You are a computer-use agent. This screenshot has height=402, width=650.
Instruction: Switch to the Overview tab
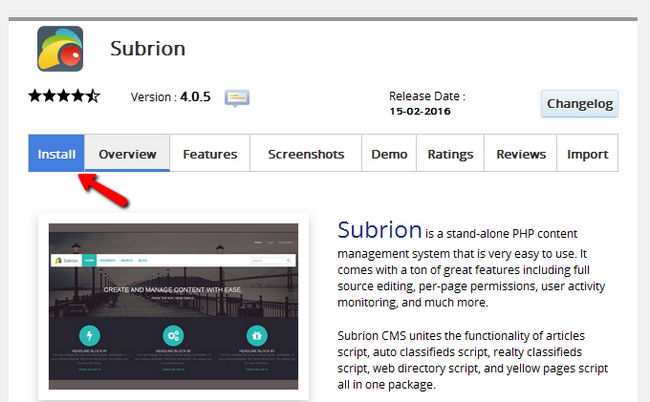[127, 153]
